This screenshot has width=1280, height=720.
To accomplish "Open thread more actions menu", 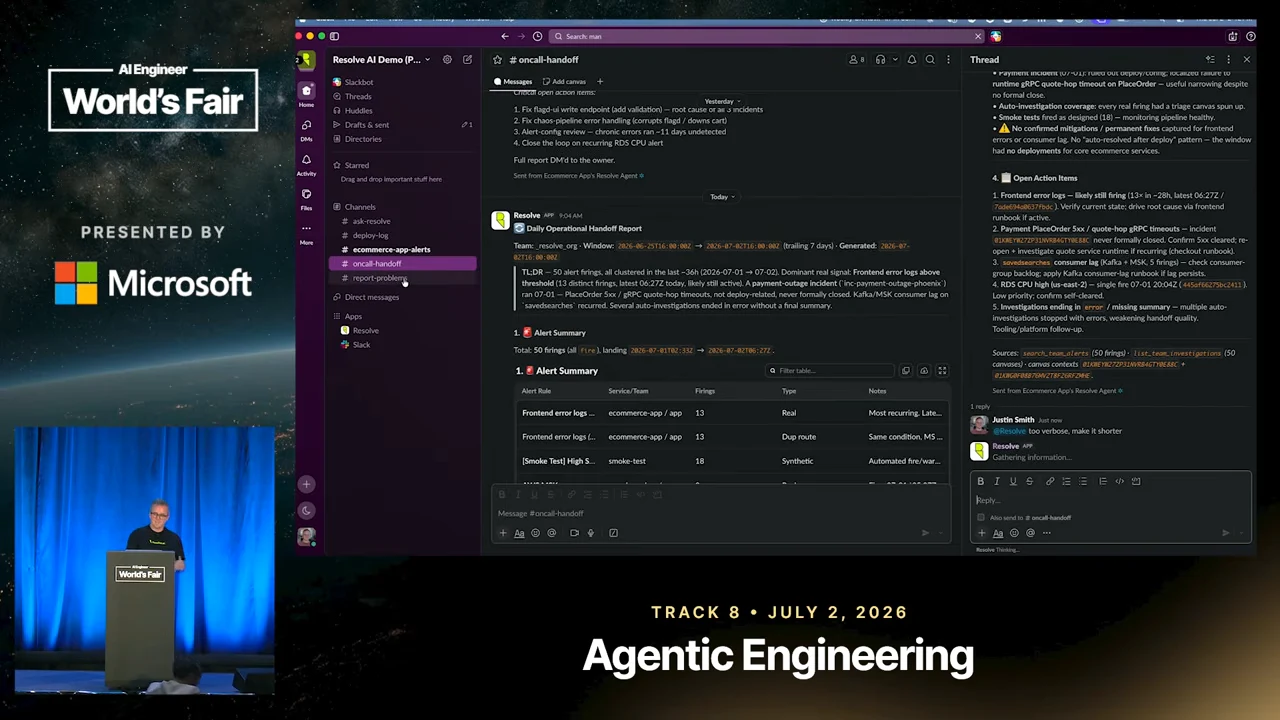I will click(1228, 60).
